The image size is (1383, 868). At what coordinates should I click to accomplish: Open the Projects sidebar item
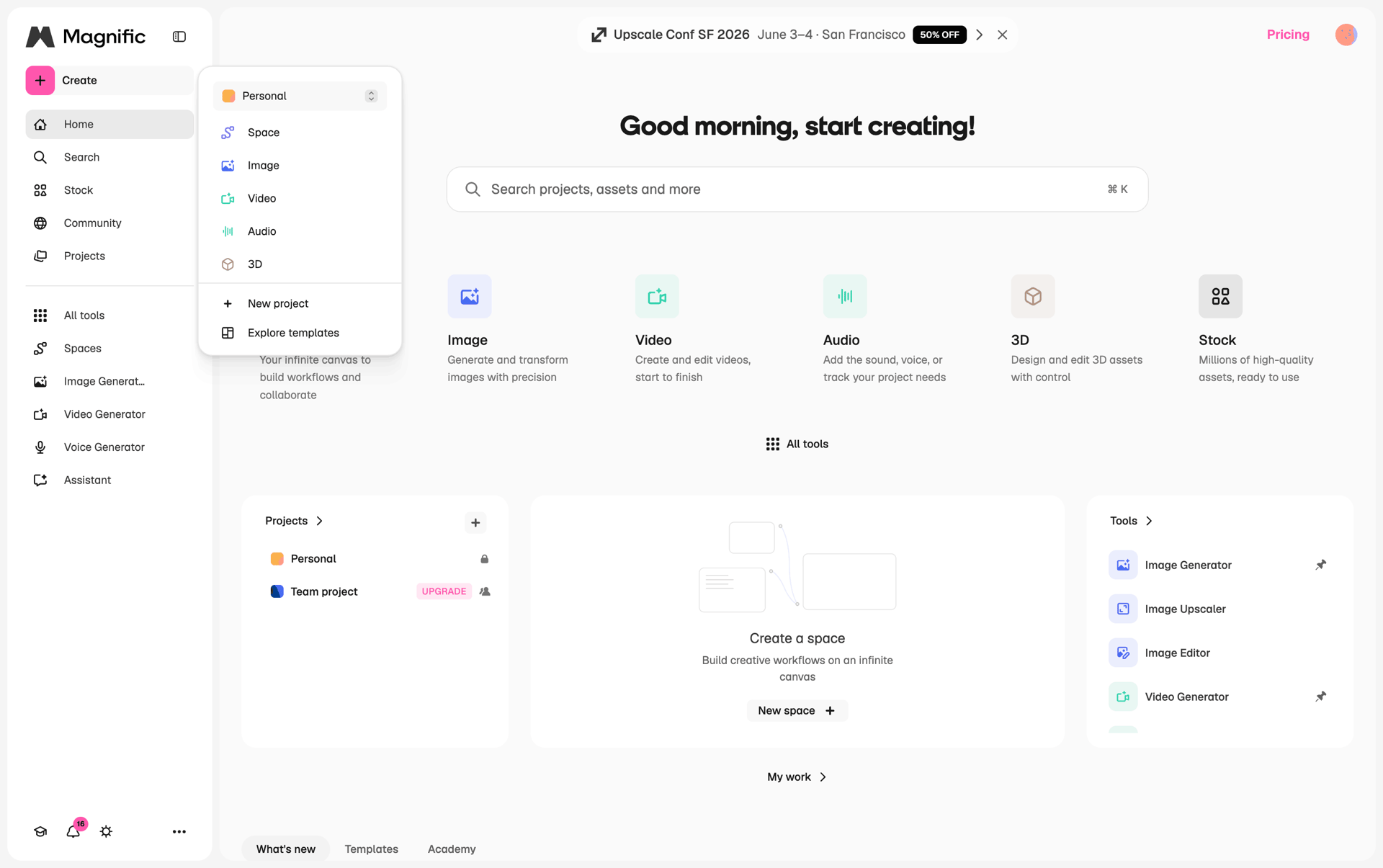tap(109, 256)
